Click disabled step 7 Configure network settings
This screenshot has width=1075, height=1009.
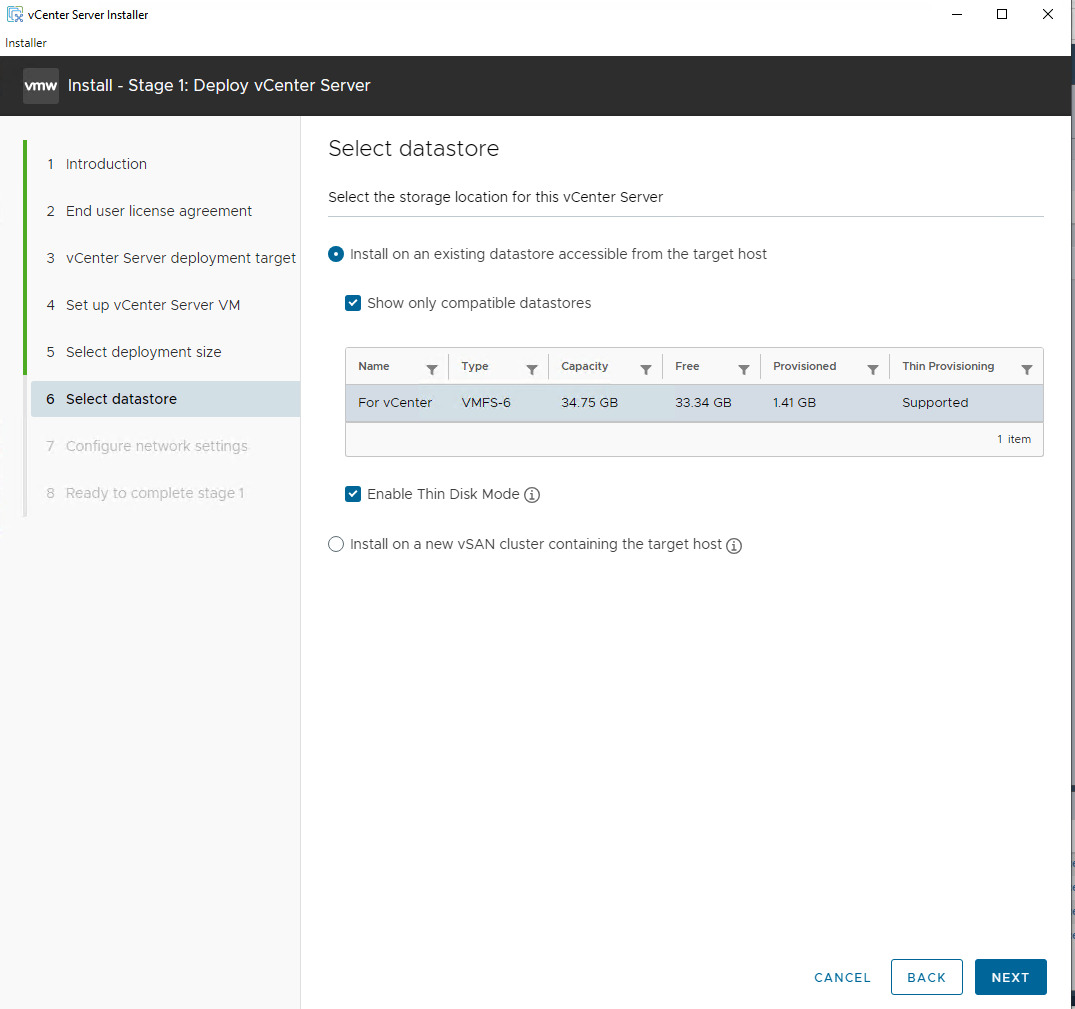click(x=147, y=446)
